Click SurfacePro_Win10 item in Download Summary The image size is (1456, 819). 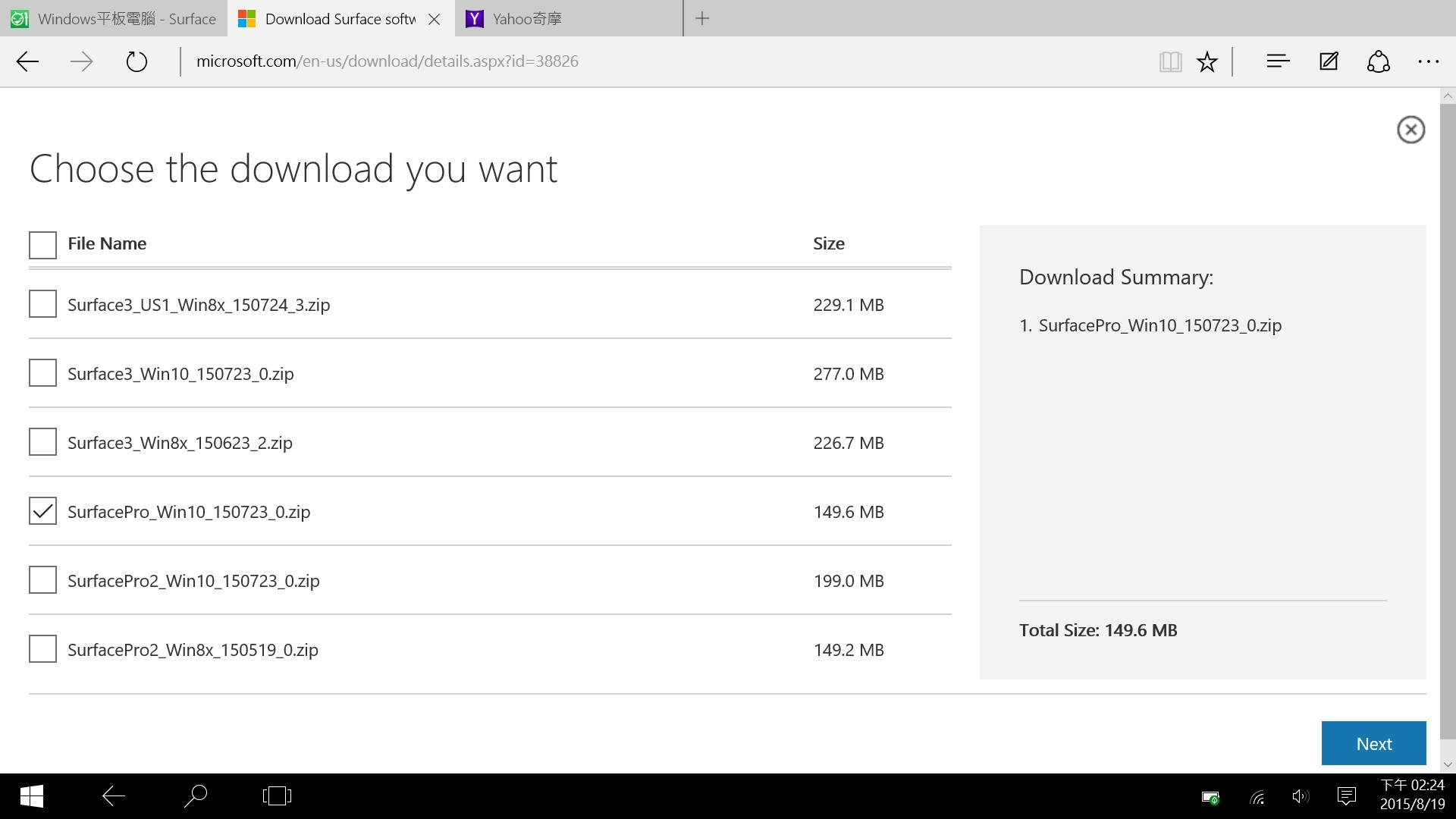point(1159,325)
